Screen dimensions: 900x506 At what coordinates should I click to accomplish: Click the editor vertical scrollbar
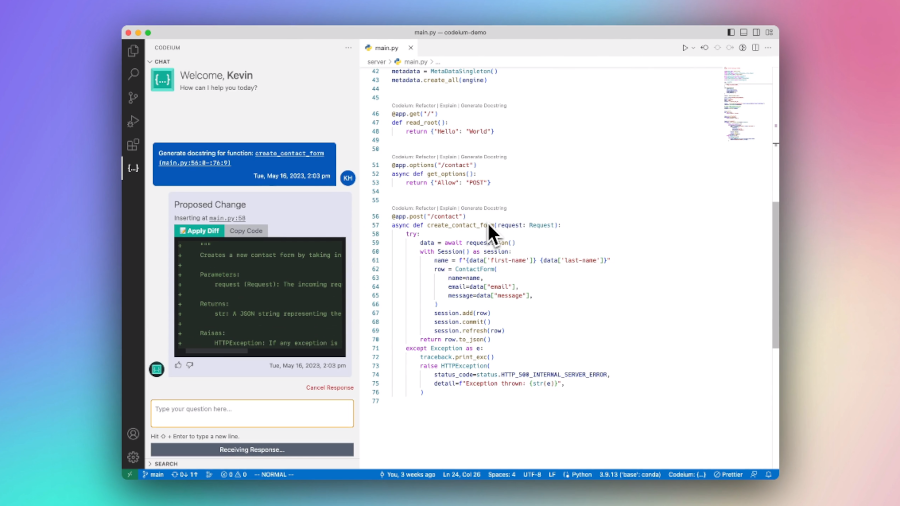coord(775,275)
